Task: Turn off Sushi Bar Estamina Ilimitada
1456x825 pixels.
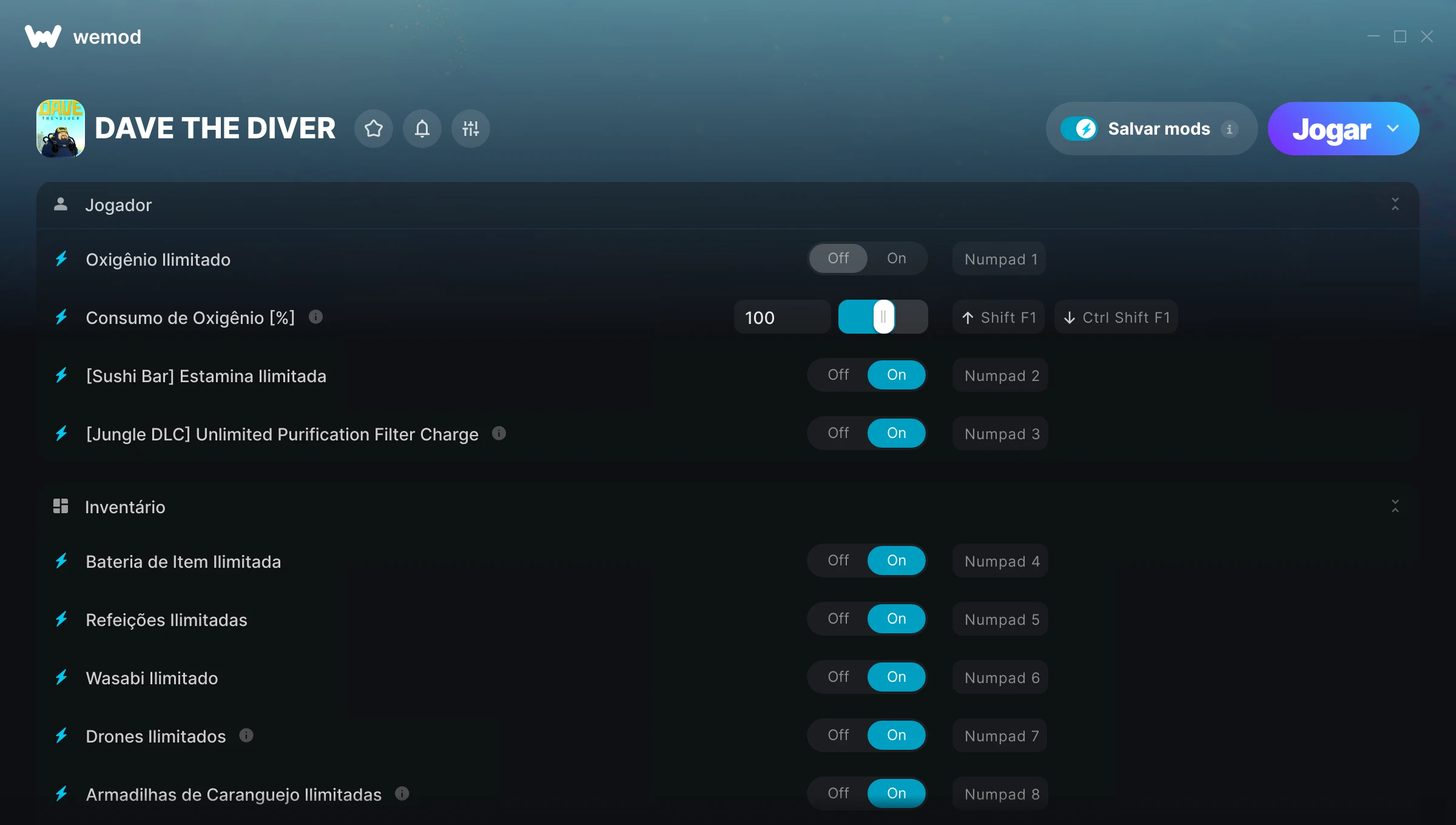Action: [x=838, y=375]
